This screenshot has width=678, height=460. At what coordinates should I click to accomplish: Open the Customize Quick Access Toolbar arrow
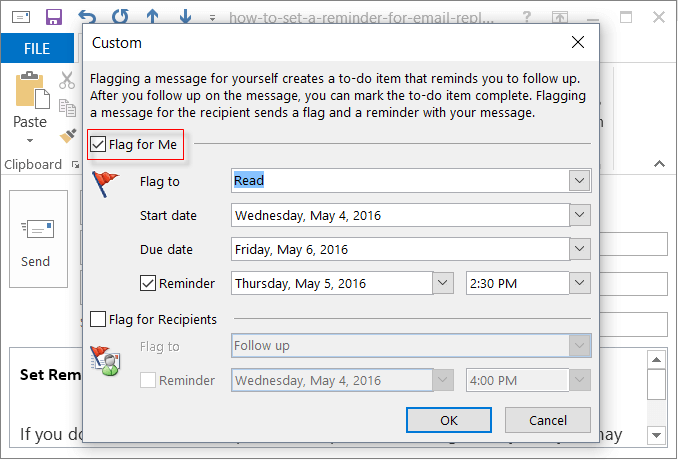212,18
